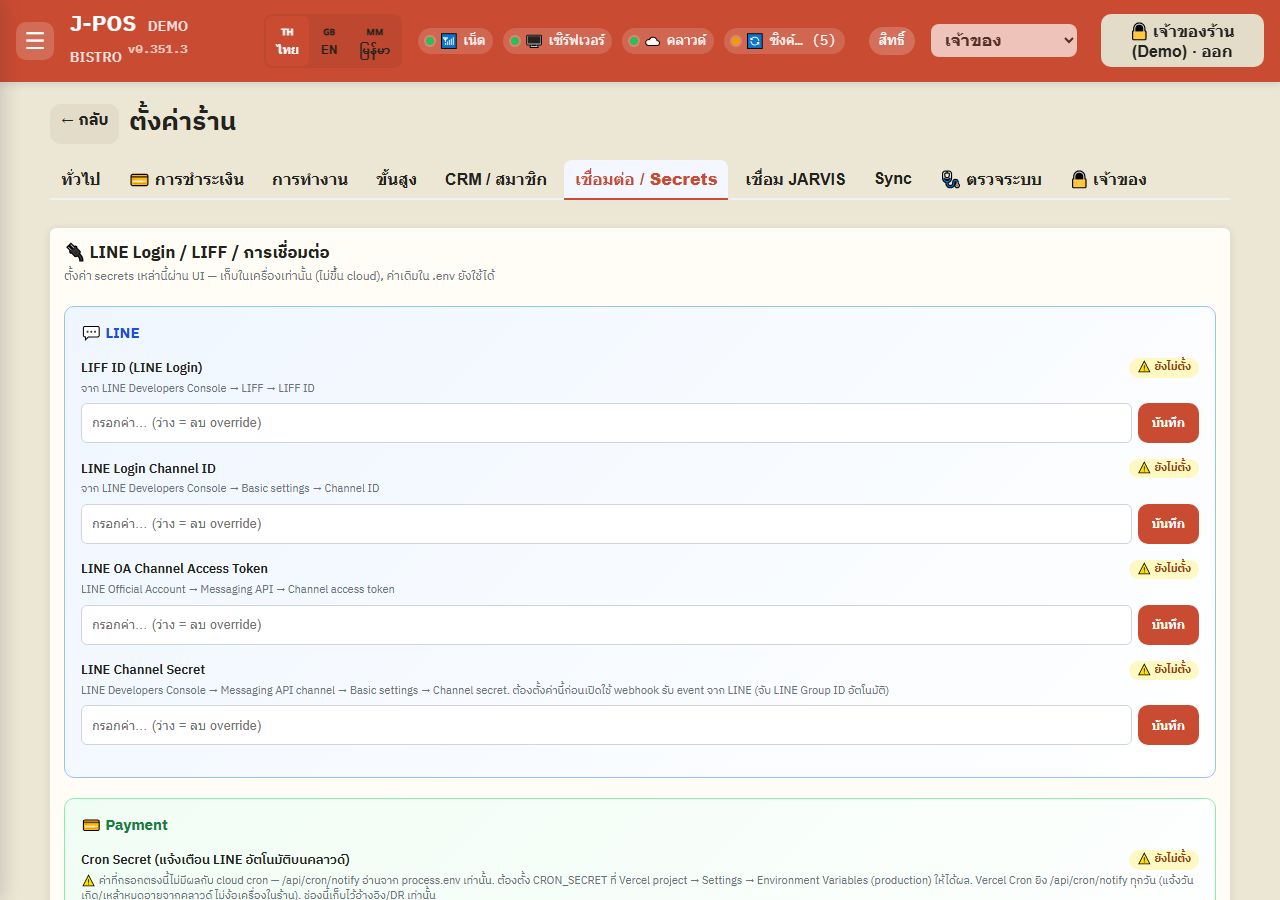Switch language to Thai (TH)
The width and height of the screenshot is (1280, 900).
tap(288, 41)
